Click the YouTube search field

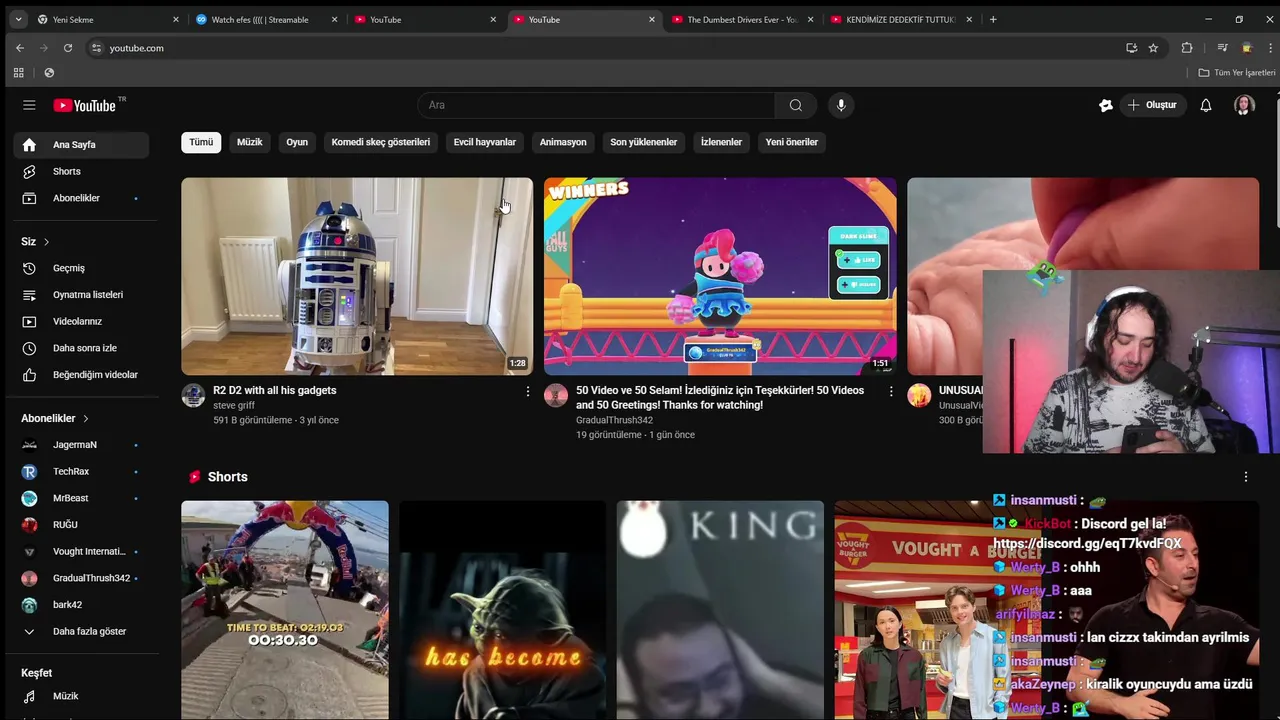pos(597,105)
